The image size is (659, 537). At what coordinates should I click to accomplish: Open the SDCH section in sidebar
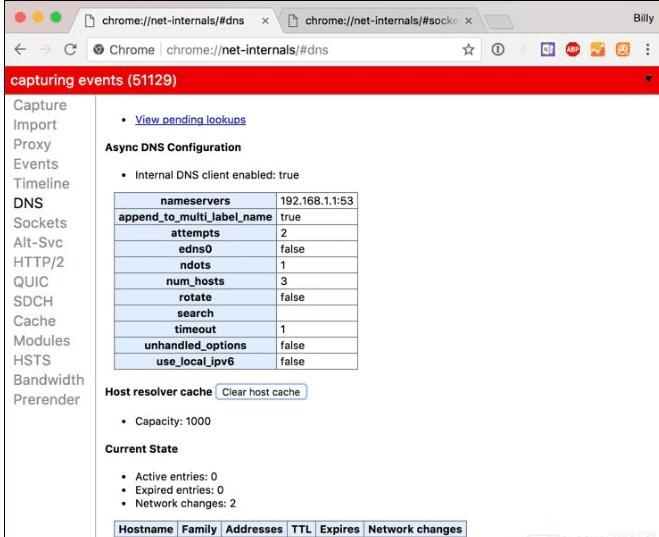(x=33, y=301)
